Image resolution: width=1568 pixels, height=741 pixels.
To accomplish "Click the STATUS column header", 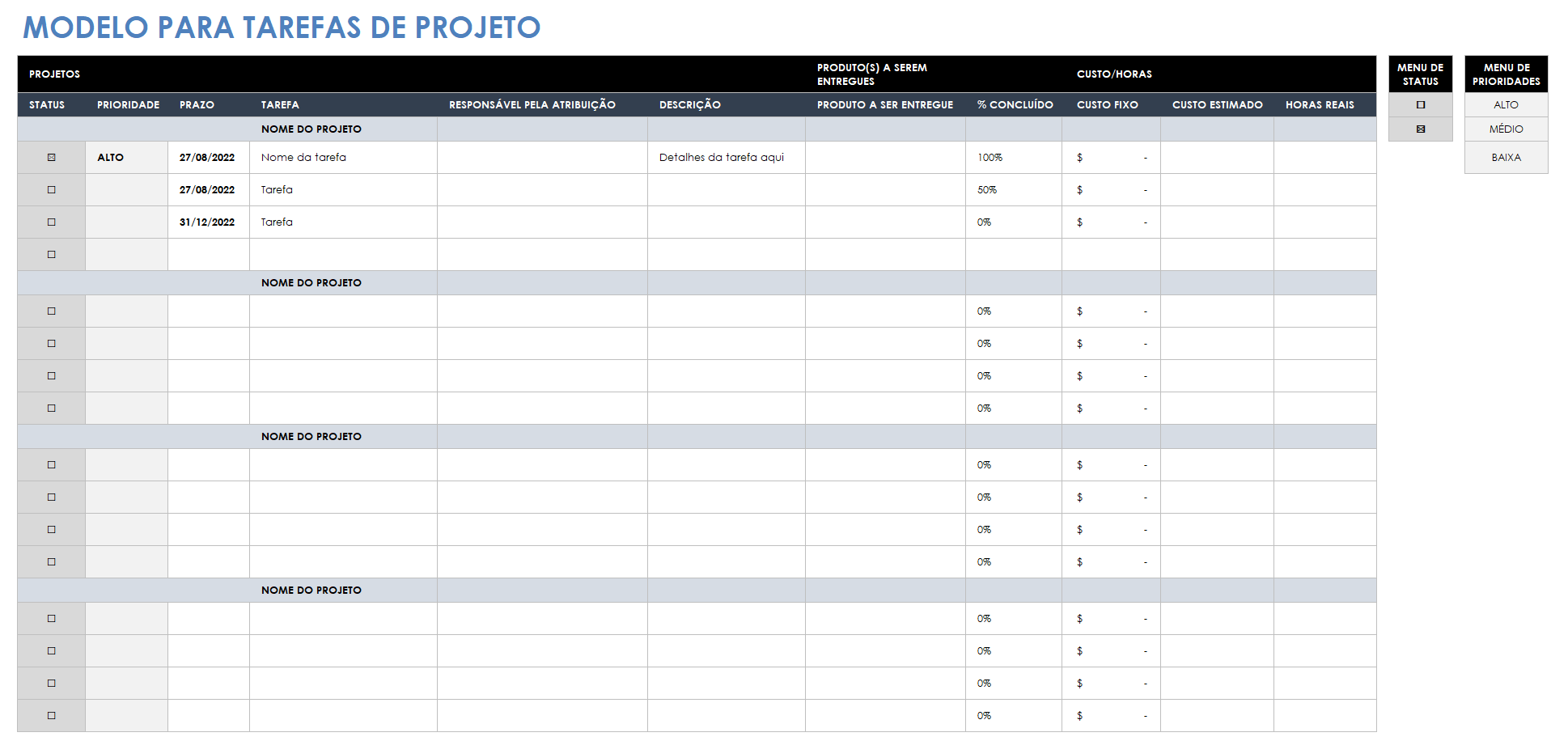I will point(47,105).
